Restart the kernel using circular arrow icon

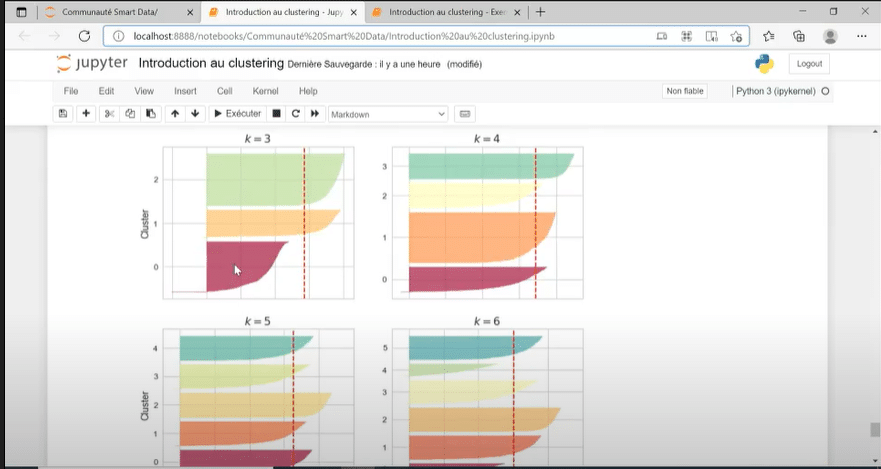click(296, 114)
